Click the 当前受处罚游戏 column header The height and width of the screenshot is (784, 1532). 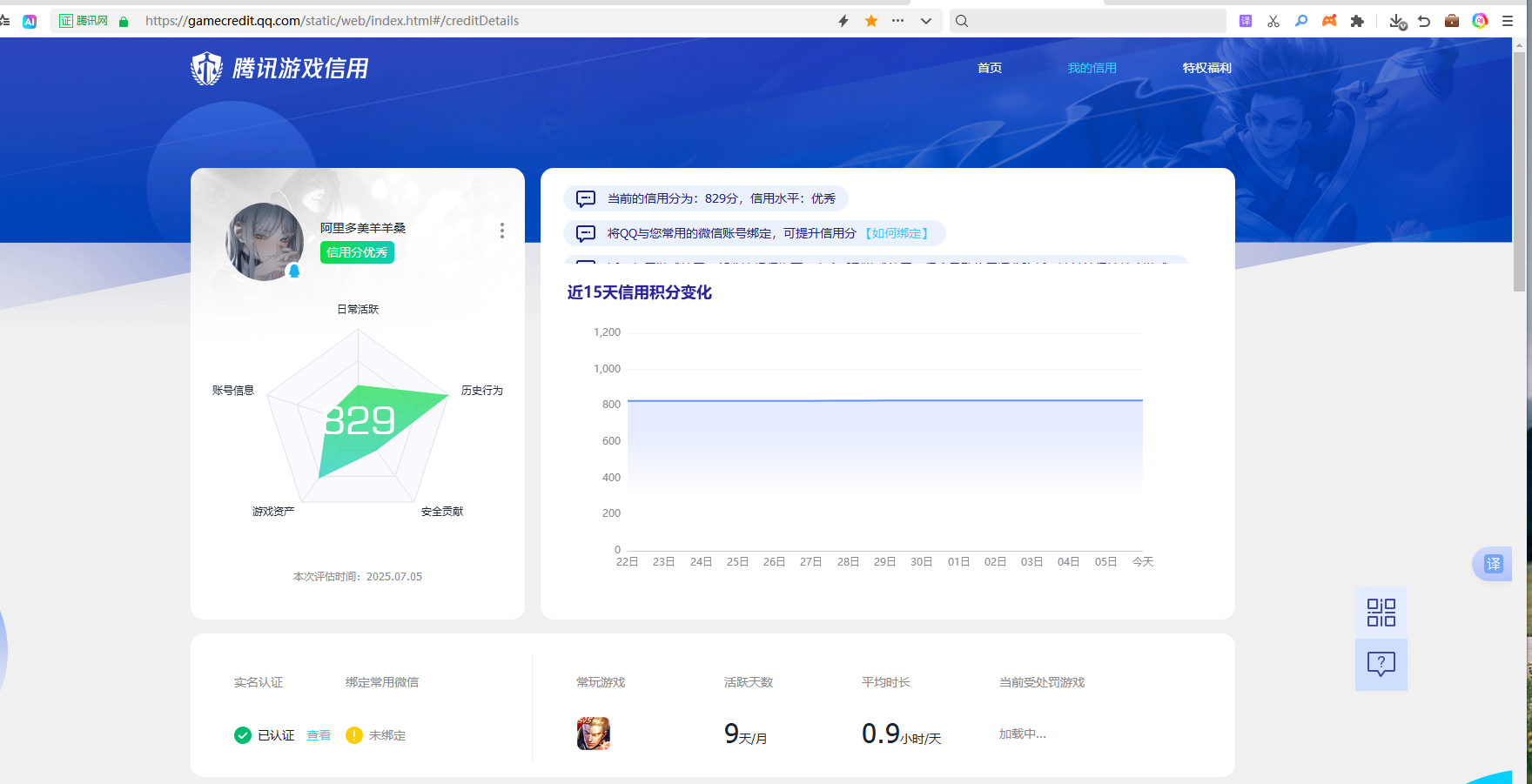[x=1042, y=682]
